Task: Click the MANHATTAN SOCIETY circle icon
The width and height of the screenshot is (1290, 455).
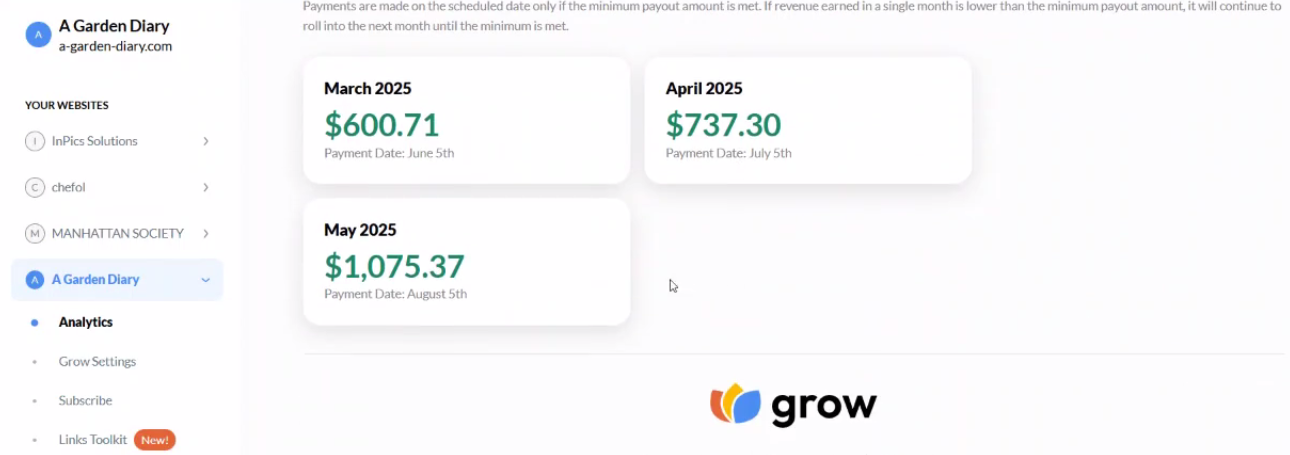Action: click(x=35, y=233)
